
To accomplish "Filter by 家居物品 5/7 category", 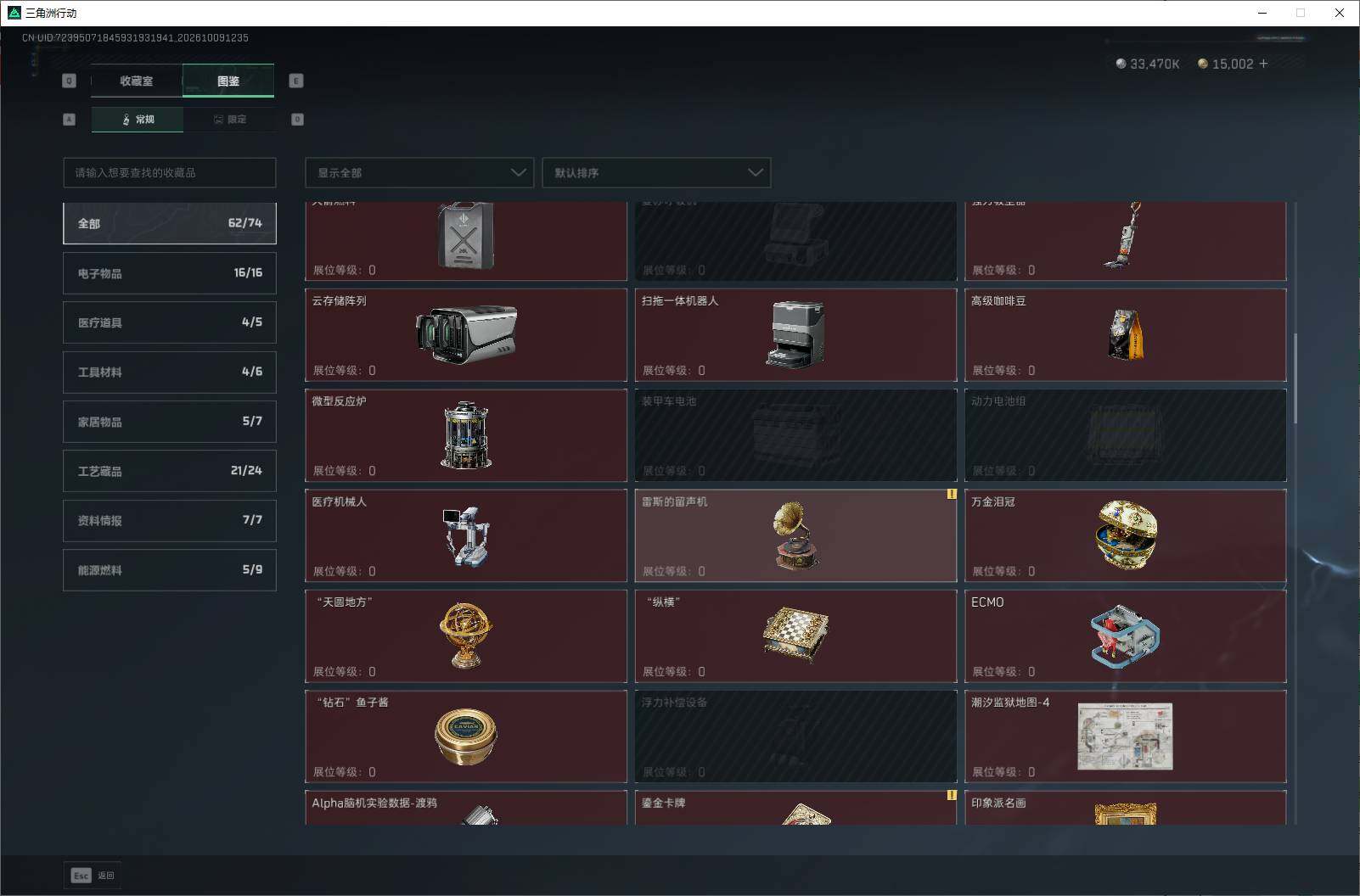I will pyautogui.click(x=170, y=422).
